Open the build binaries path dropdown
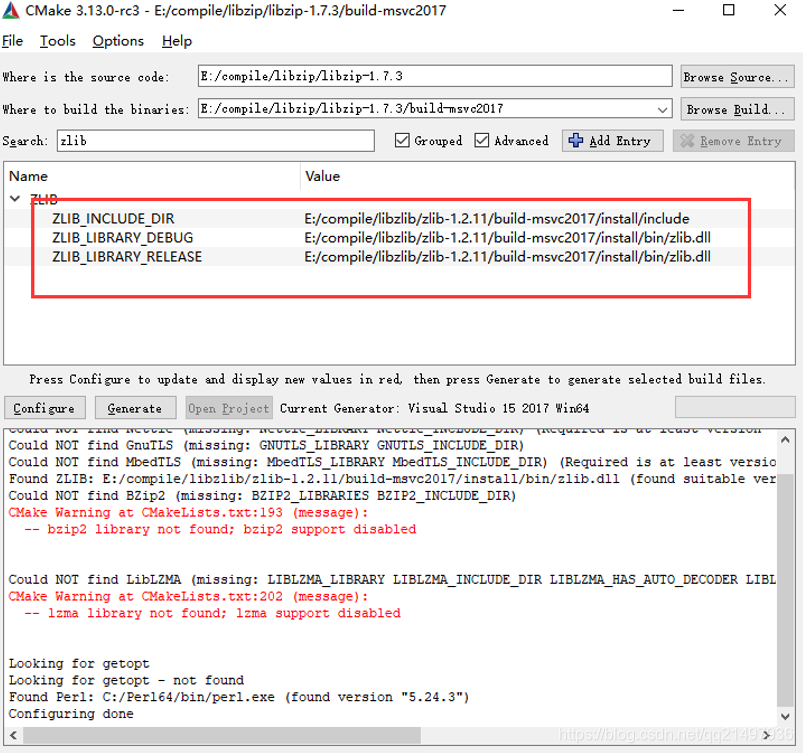 [x=662, y=109]
